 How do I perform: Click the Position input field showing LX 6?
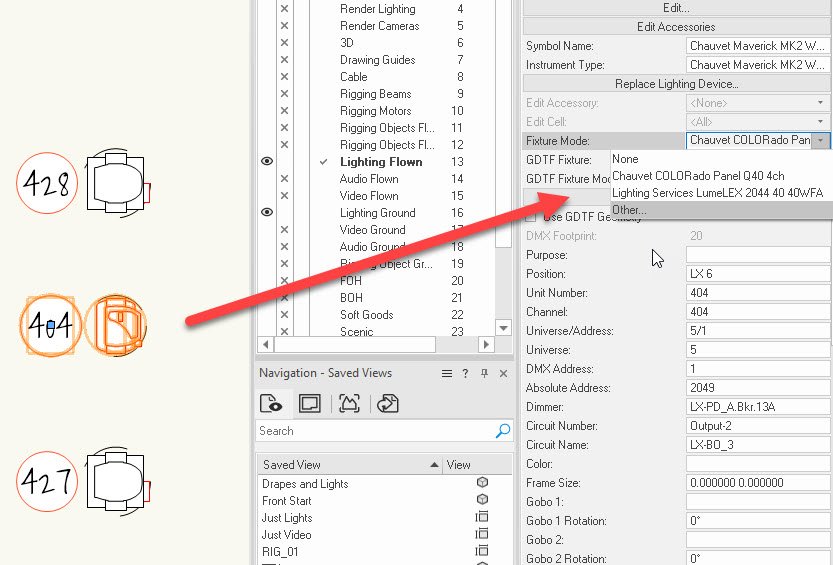(x=757, y=274)
